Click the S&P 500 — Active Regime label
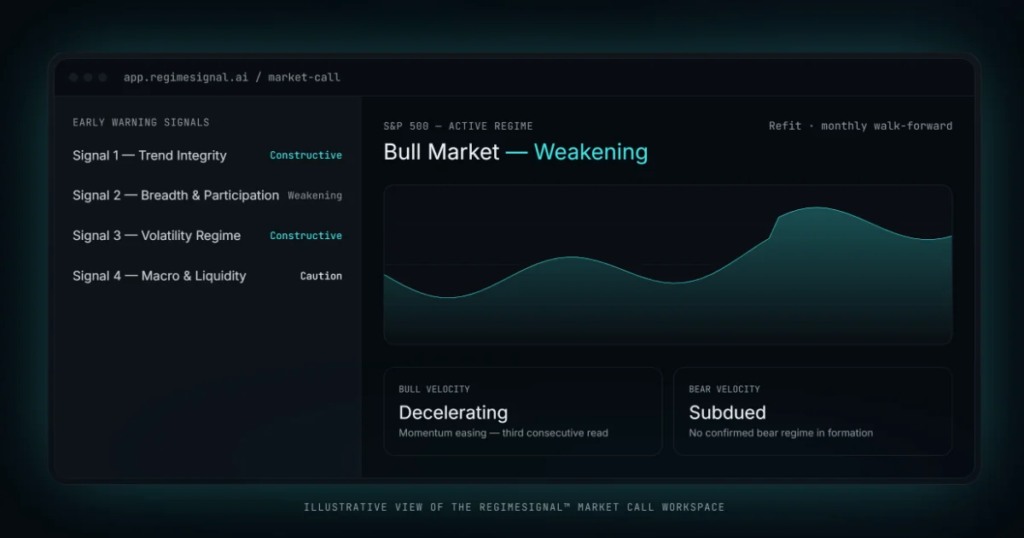 (458, 126)
